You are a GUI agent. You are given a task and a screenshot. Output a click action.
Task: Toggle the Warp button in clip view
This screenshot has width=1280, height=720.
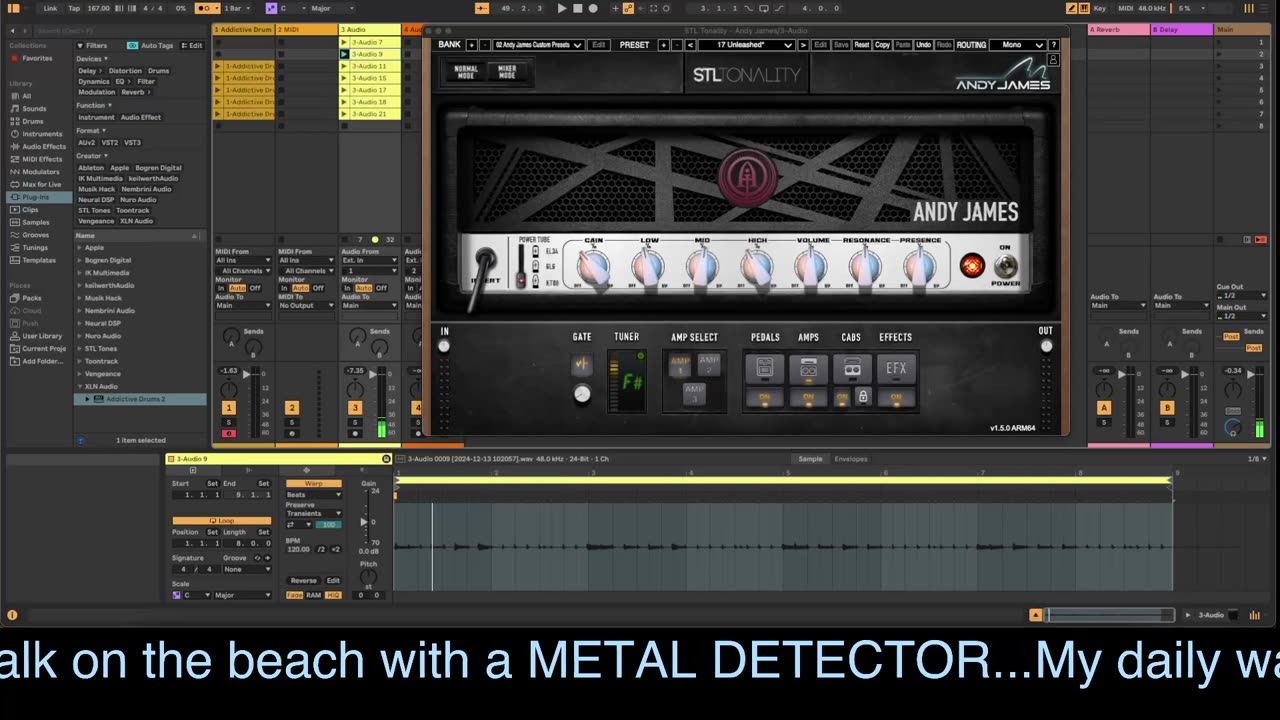[314, 483]
